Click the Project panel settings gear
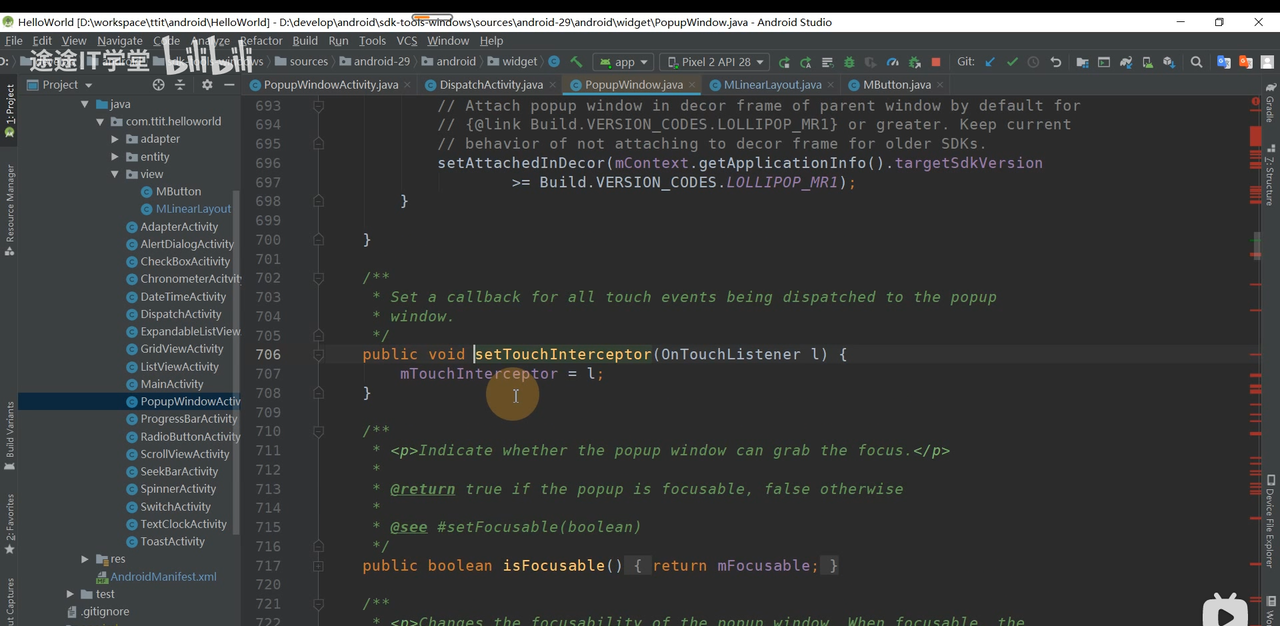 coord(207,85)
